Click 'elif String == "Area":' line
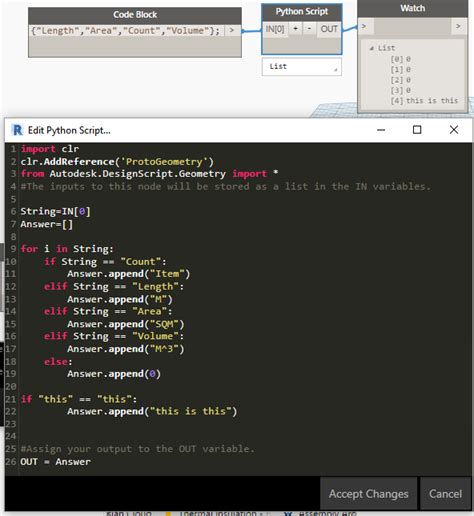The width and height of the screenshot is (474, 516). point(108,311)
